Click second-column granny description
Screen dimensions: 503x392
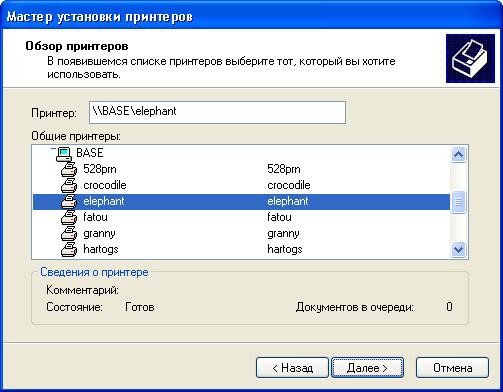(283, 233)
